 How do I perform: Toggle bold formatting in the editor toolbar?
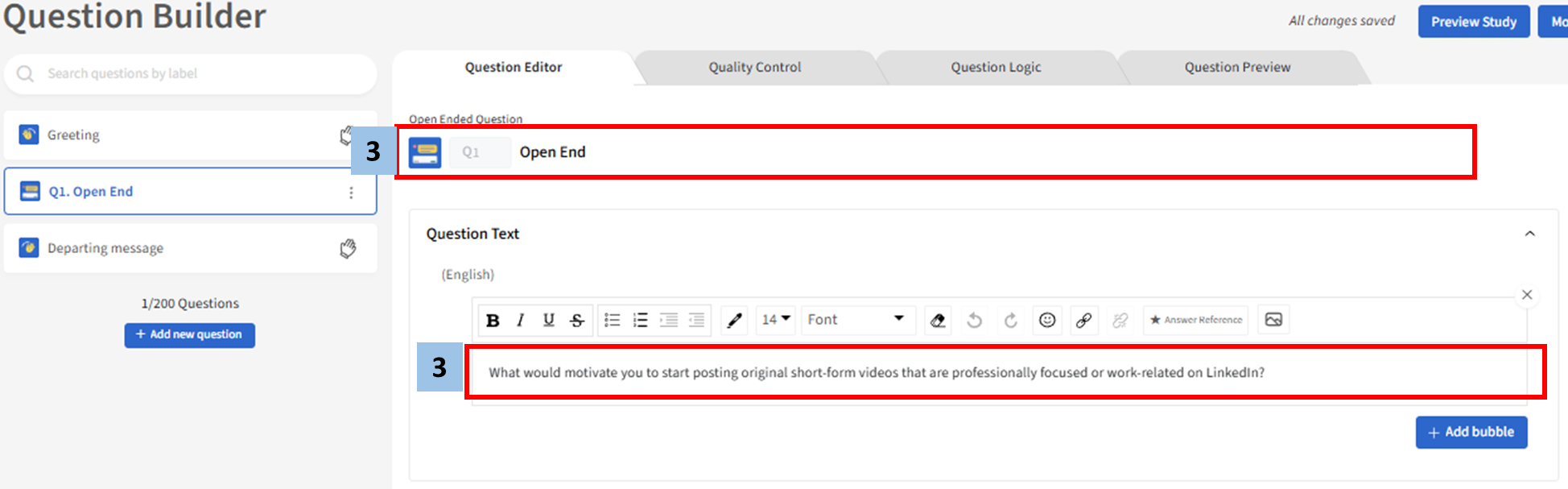coord(493,321)
